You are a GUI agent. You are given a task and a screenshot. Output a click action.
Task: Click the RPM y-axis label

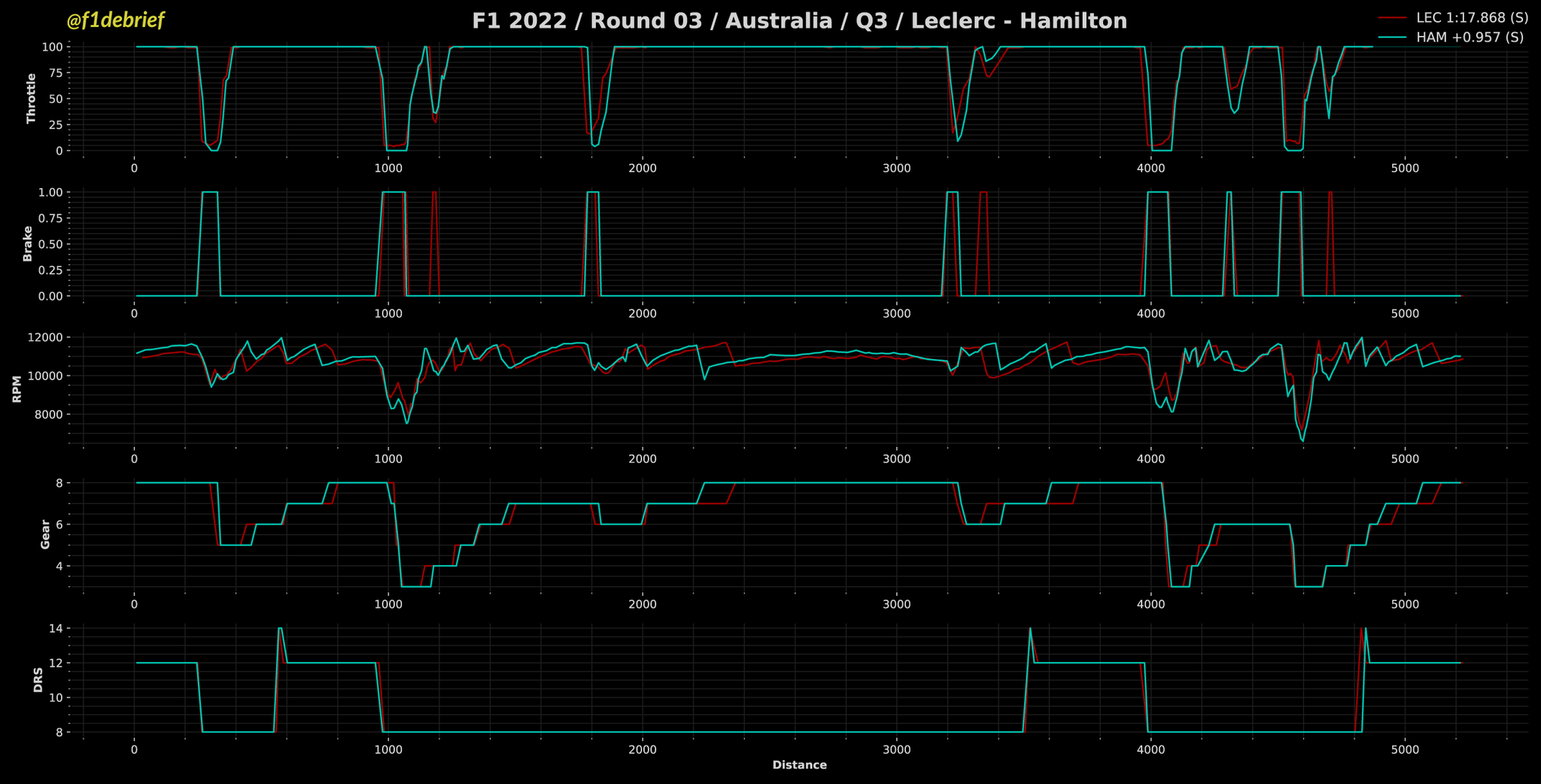(x=17, y=389)
